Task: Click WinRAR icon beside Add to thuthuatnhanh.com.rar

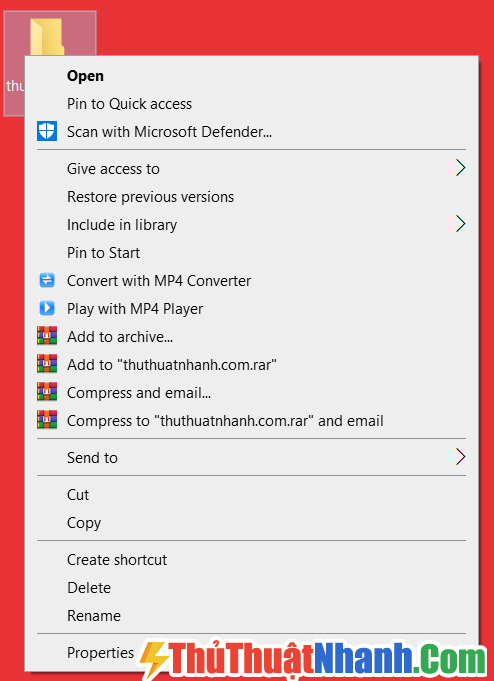Action: pyautogui.click(x=46, y=364)
